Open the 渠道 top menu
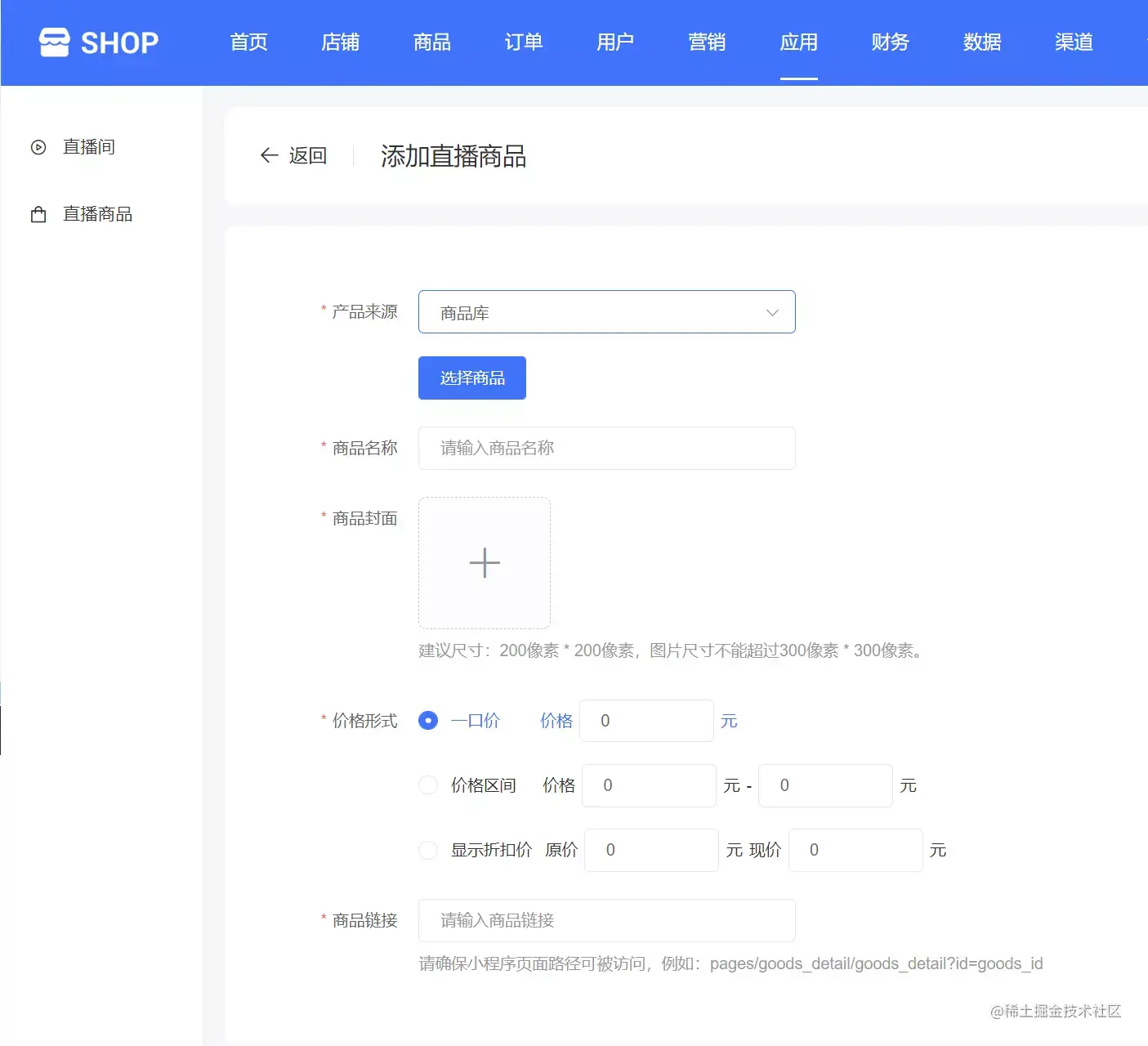Viewport: 1148px width, 1046px height. (1074, 42)
